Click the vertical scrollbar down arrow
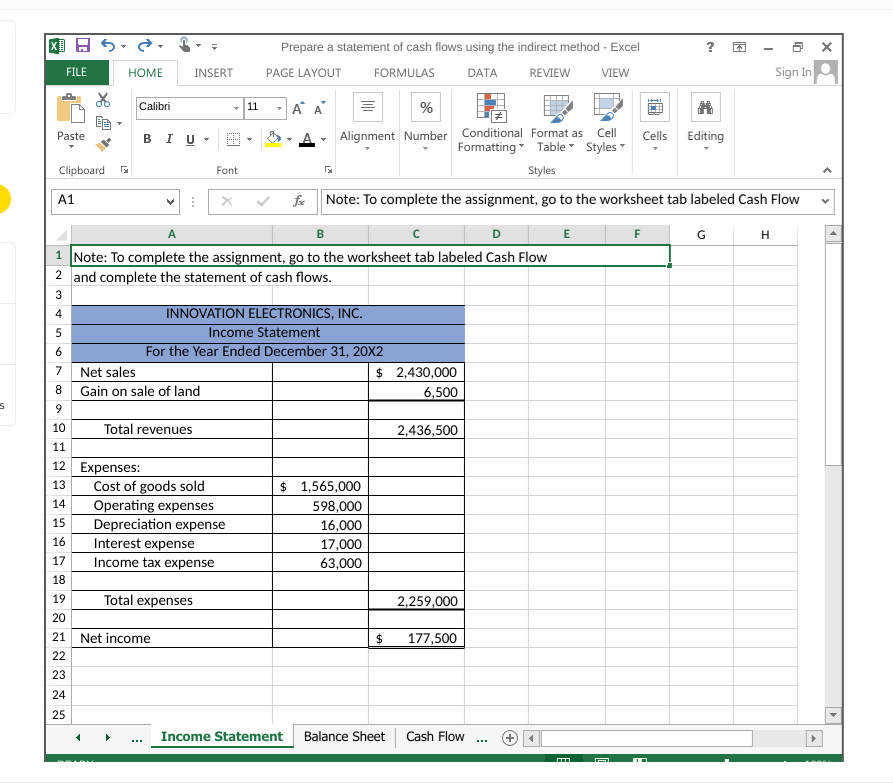Image resolution: width=893 pixels, height=784 pixels. [832, 714]
